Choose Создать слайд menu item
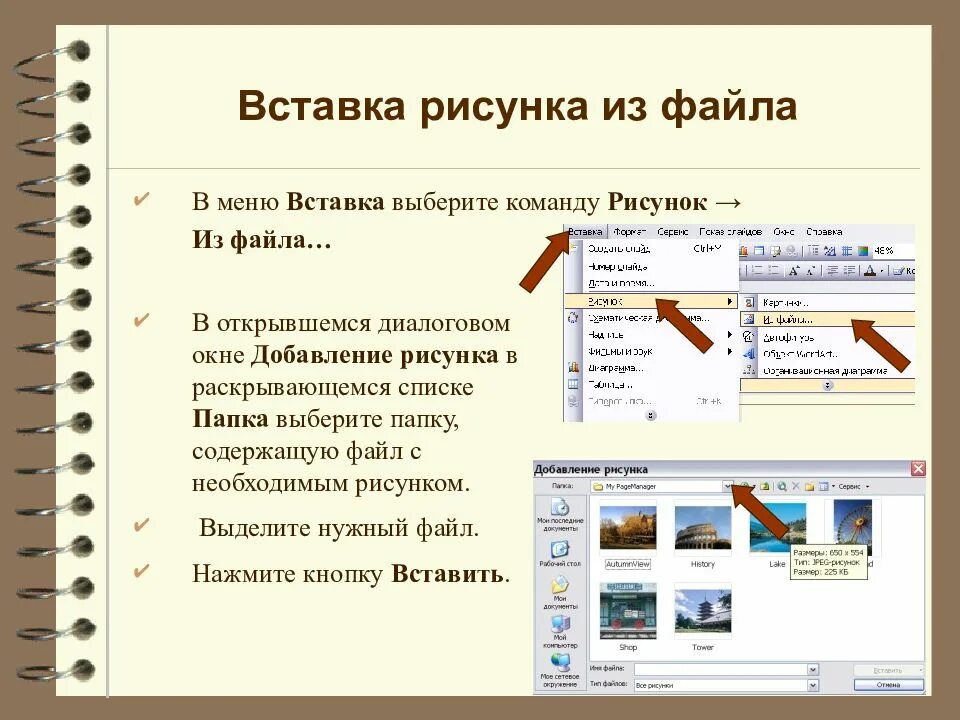This screenshot has width=960, height=720. (x=653, y=249)
